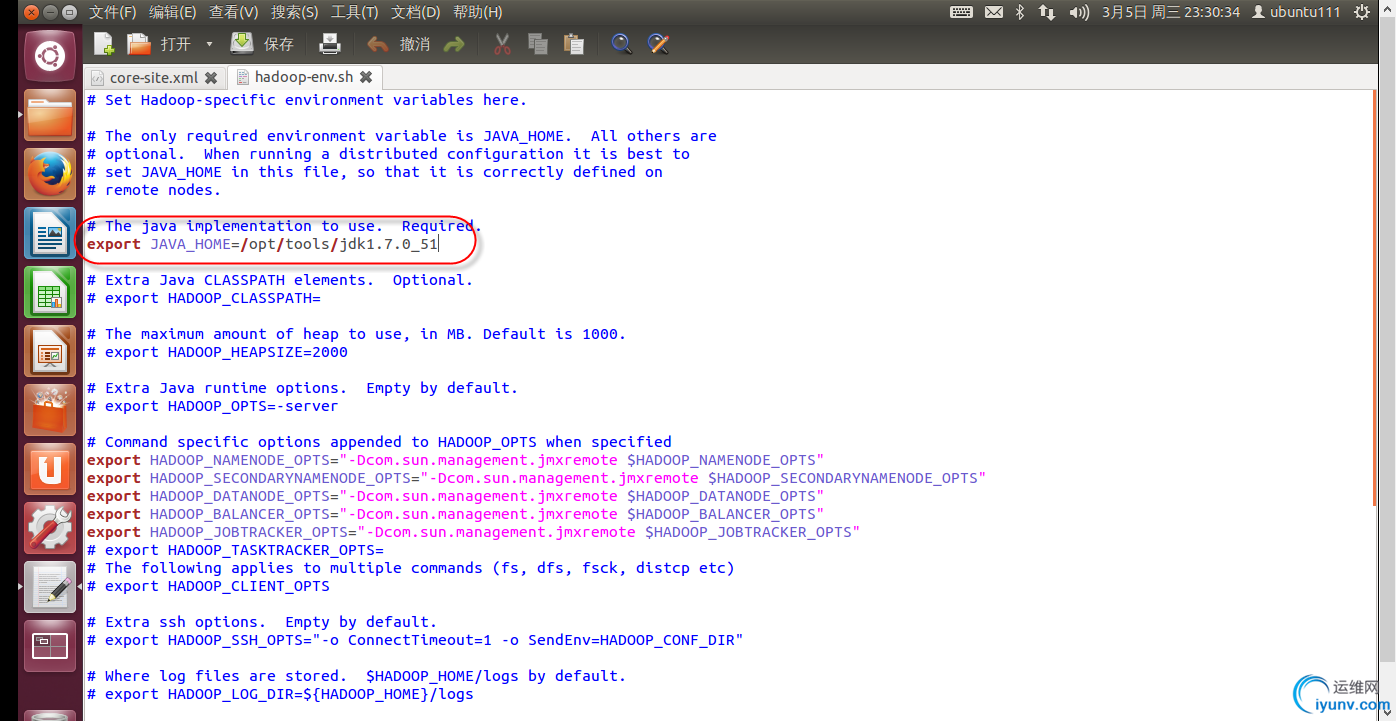Image resolution: width=1396 pixels, height=721 pixels.
Task: Launch LibreOffice Writer from launcher
Action: point(50,233)
